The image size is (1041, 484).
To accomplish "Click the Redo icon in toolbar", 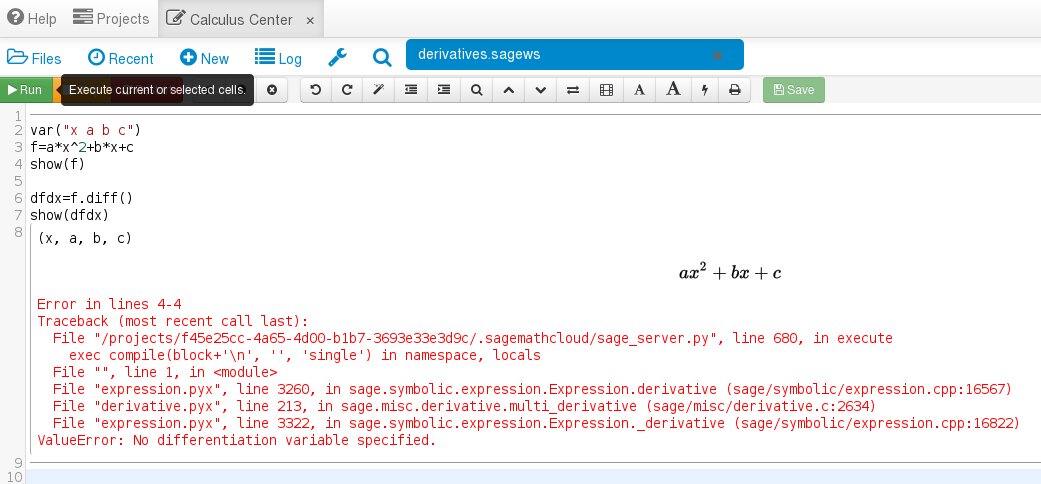I will [347, 90].
